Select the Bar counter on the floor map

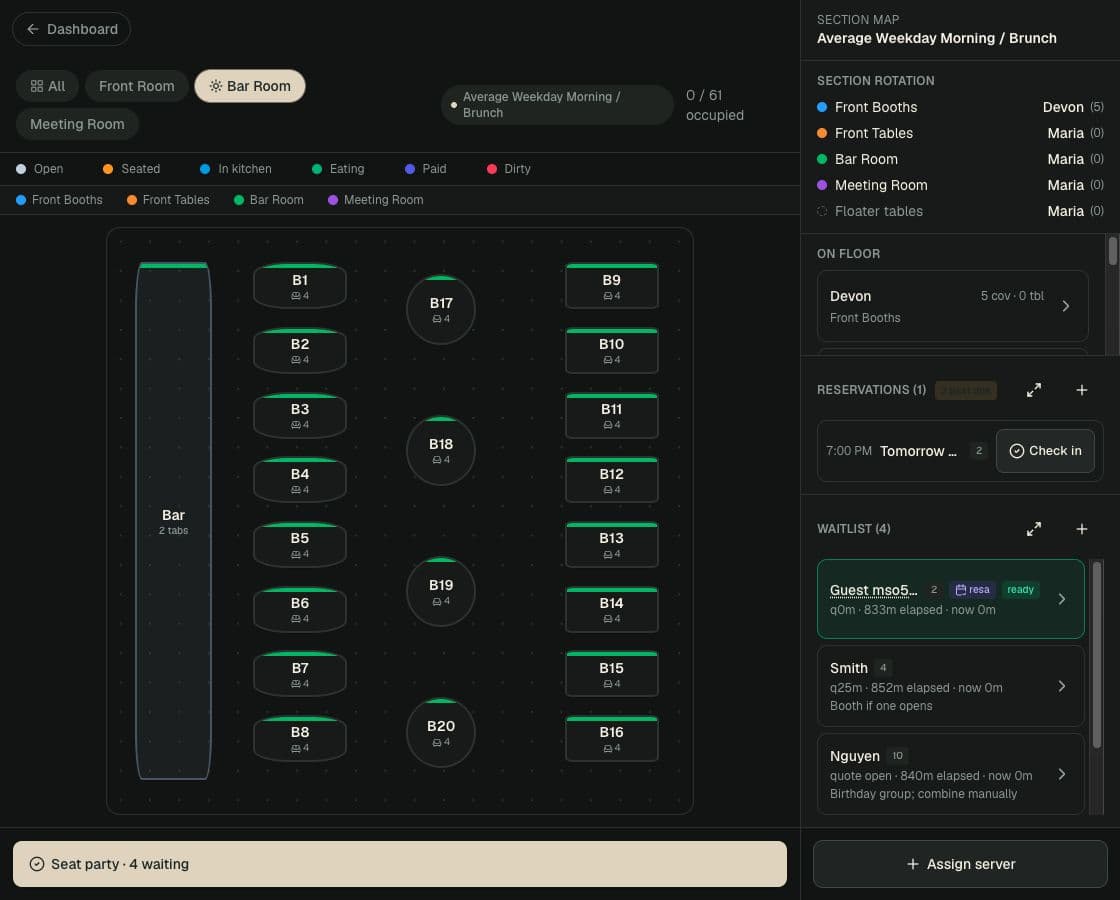tap(174, 521)
